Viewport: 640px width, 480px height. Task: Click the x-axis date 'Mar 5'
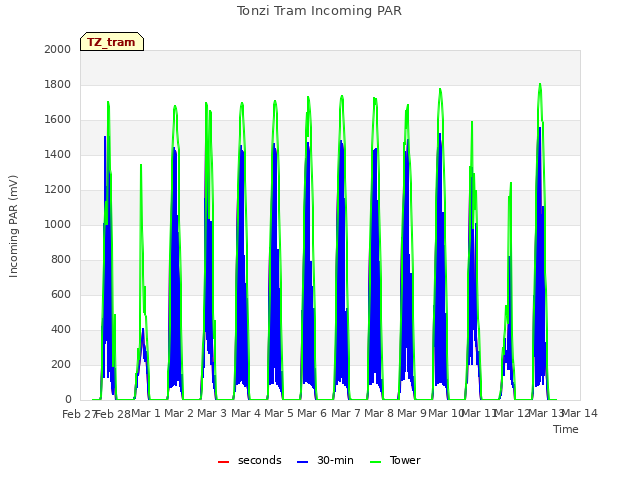[279, 413]
